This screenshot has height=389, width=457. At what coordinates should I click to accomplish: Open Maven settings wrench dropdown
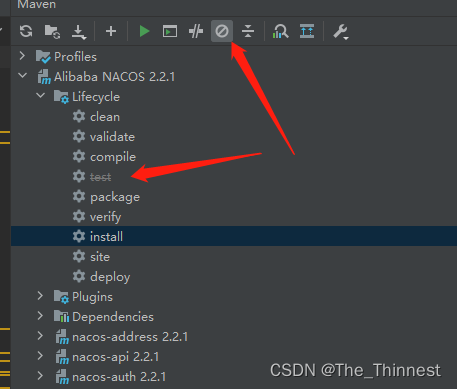[341, 32]
